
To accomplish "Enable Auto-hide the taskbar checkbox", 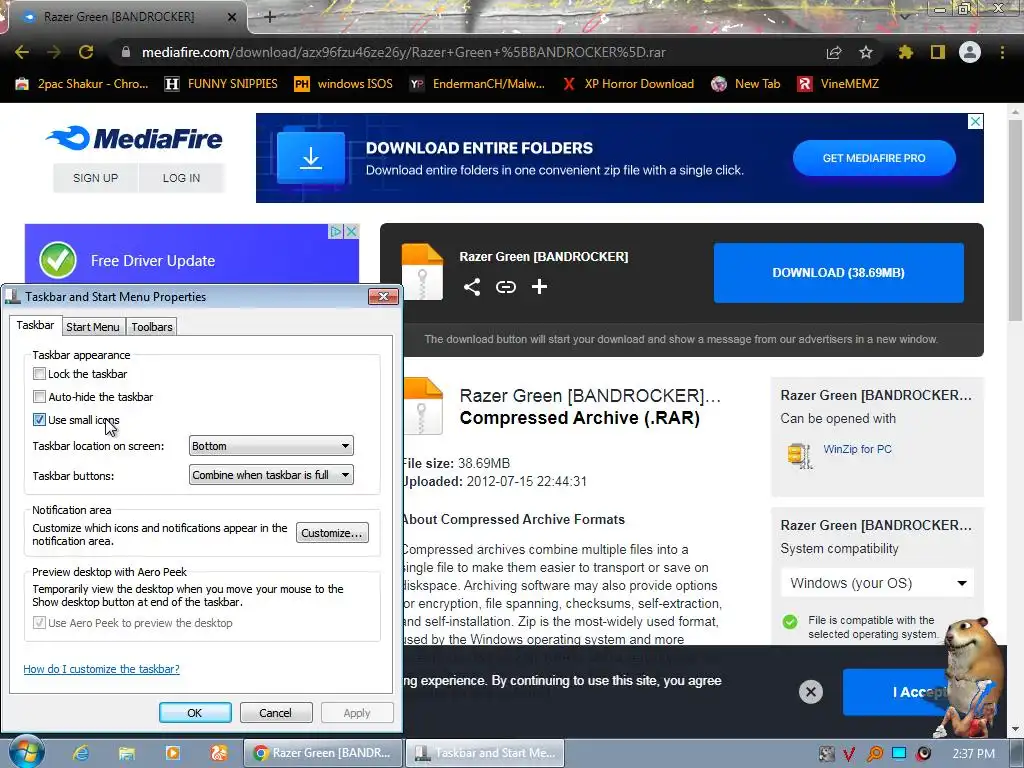I will pos(39,396).
